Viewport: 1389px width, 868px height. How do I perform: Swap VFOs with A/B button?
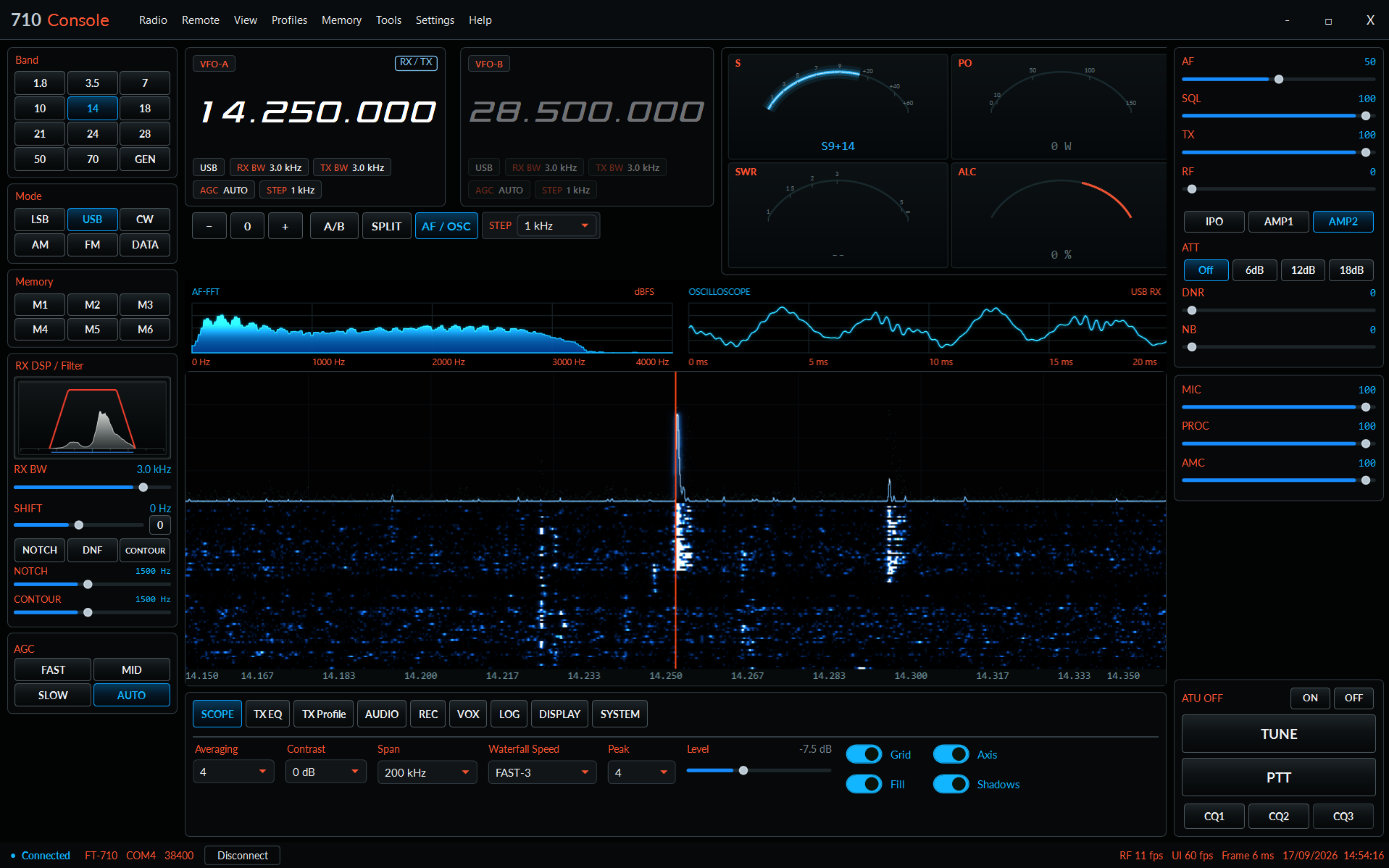pyautogui.click(x=334, y=226)
